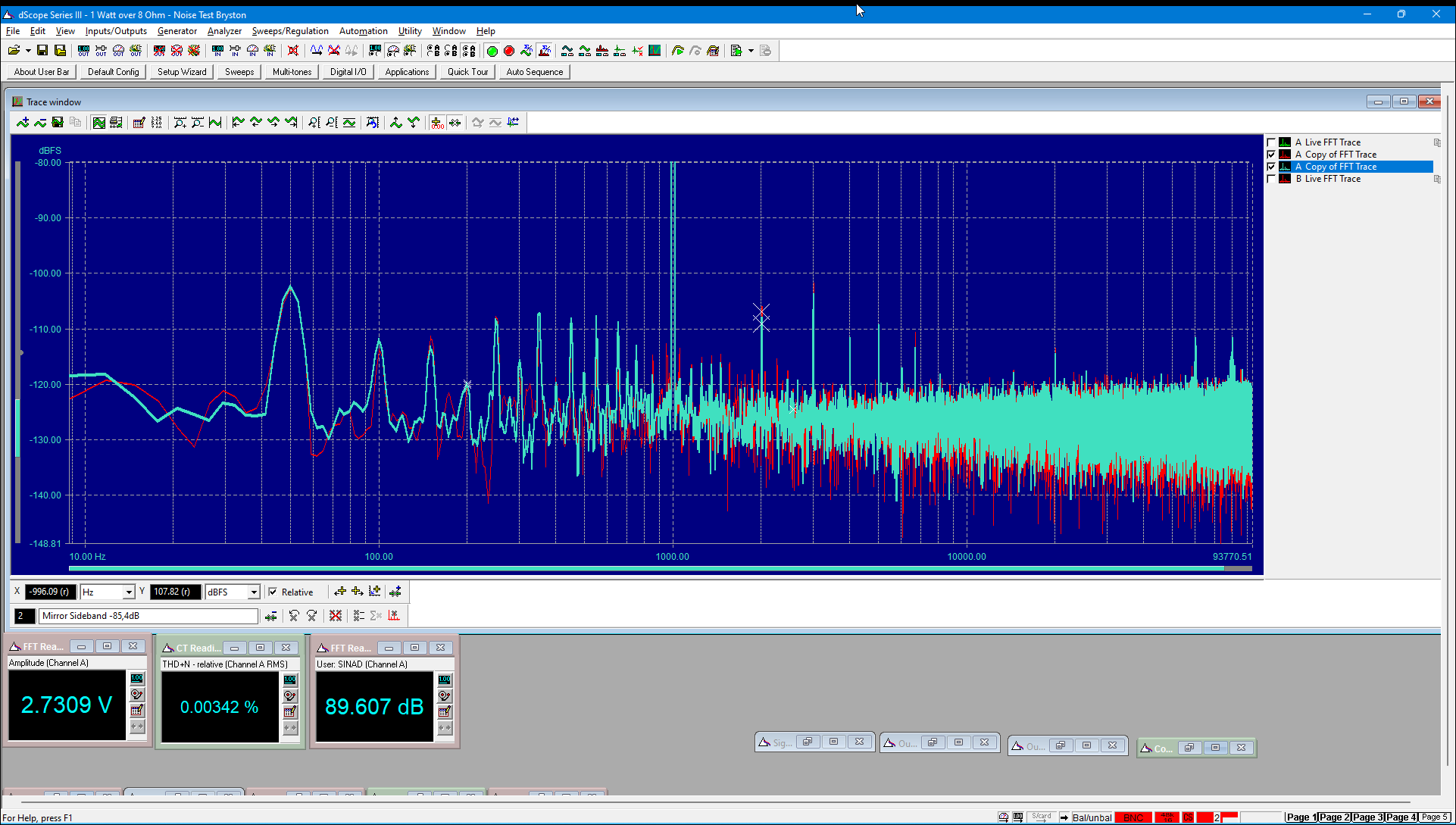Open the Y-axis dBFS unit dropdown
The height and width of the screenshot is (825, 1456).
click(x=254, y=592)
